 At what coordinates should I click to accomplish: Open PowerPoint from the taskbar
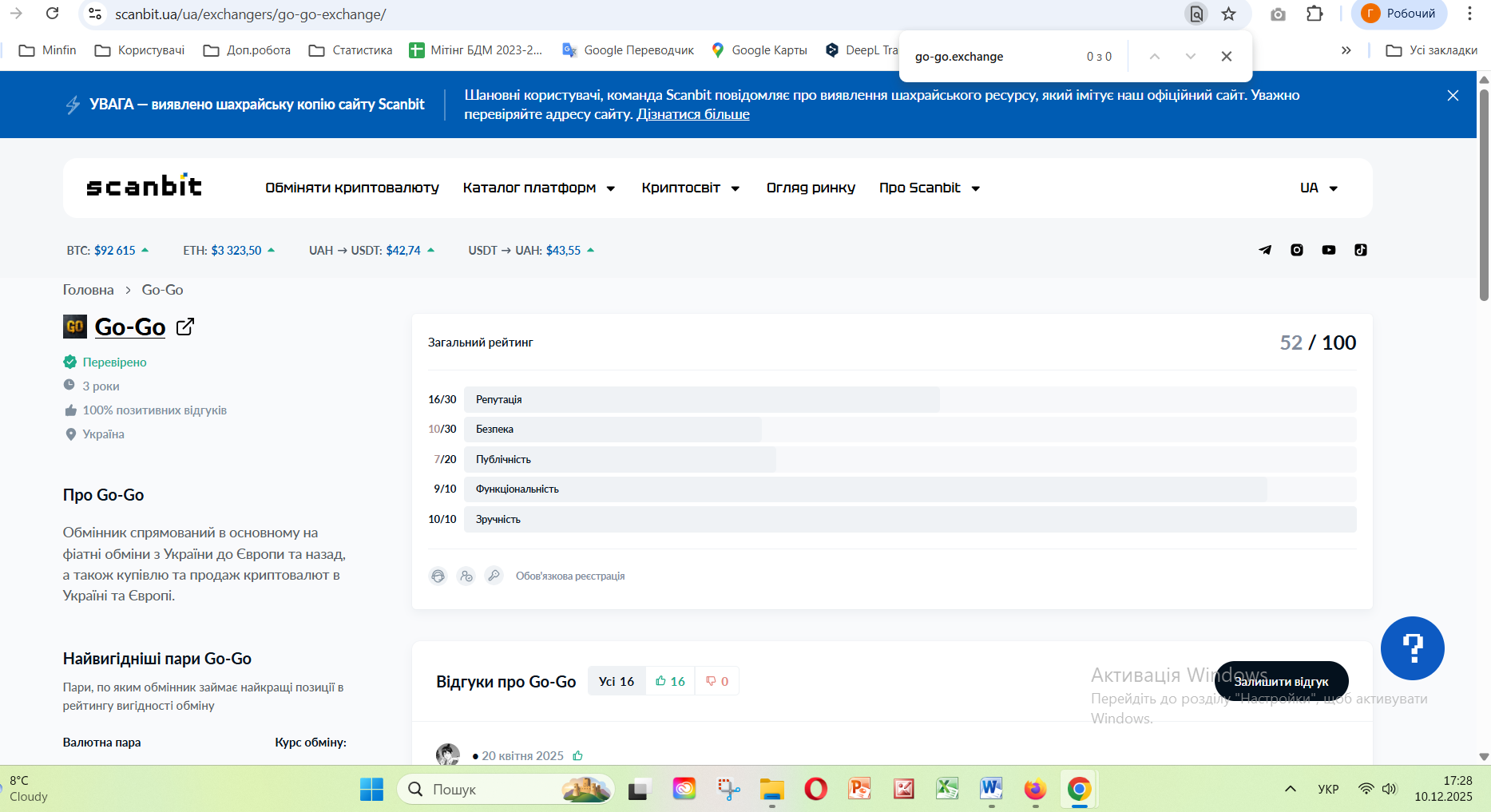(860, 789)
